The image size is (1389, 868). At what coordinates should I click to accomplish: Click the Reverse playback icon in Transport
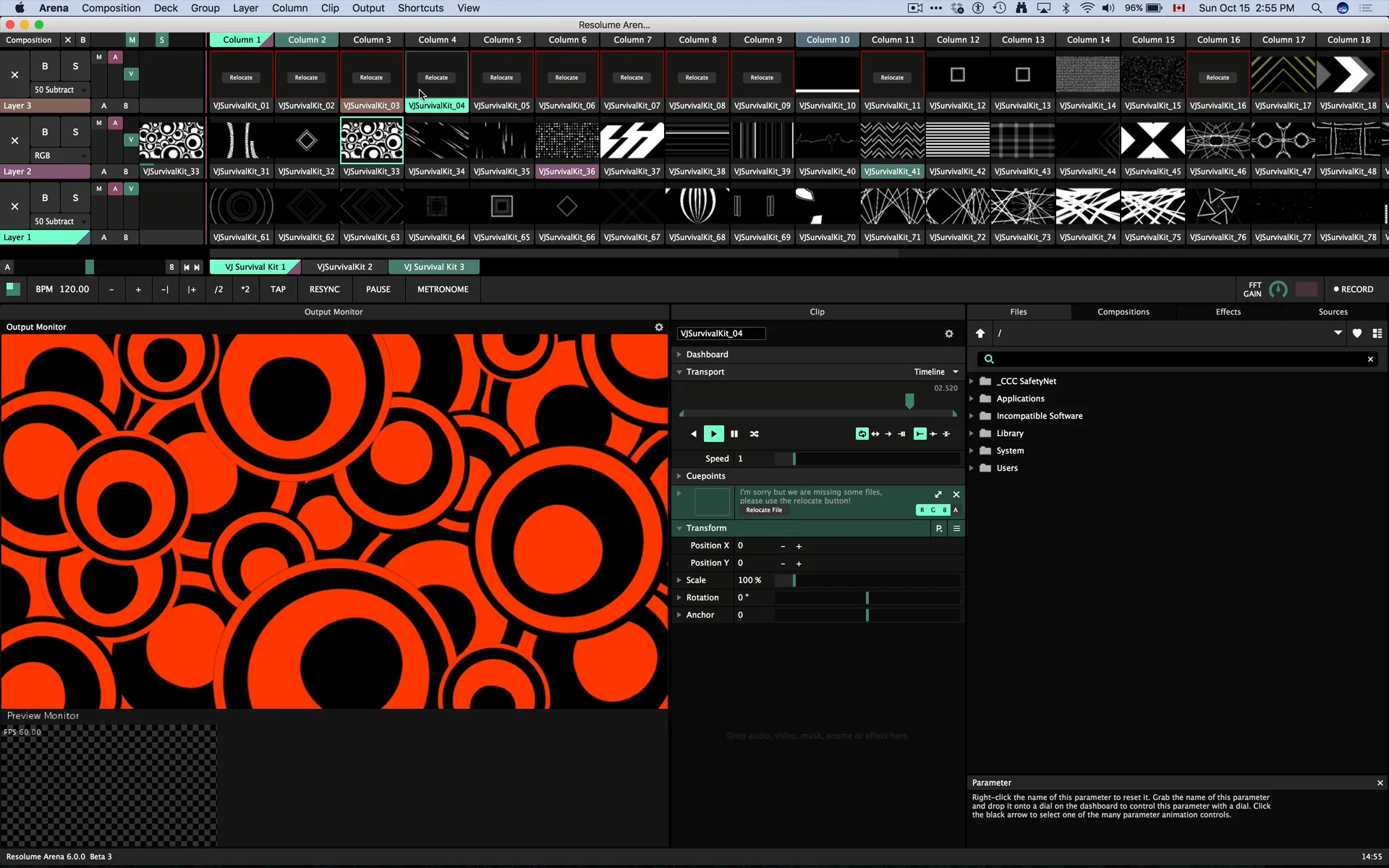coord(693,433)
